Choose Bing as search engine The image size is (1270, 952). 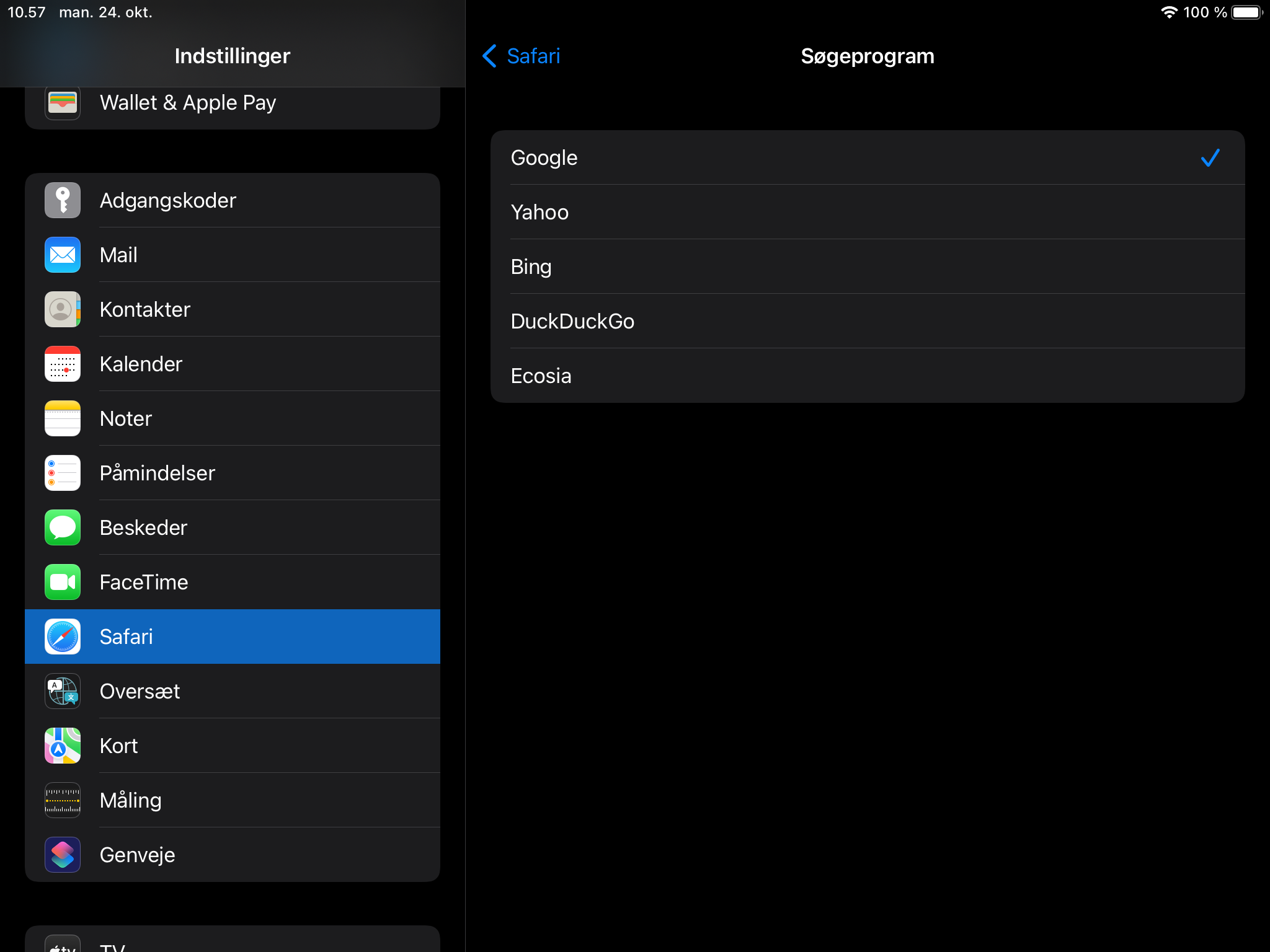point(867,267)
